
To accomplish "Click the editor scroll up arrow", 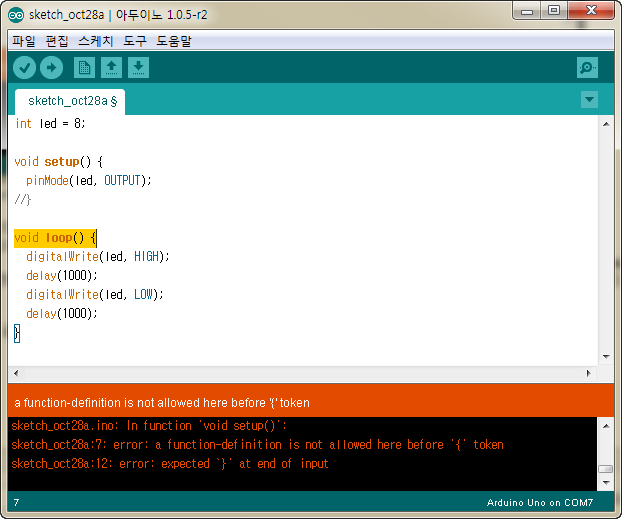I will (x=606, y=124).
